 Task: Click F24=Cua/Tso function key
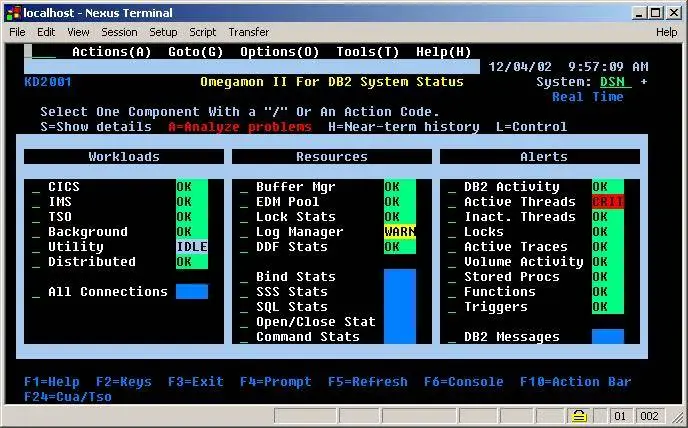click(68, 397)
